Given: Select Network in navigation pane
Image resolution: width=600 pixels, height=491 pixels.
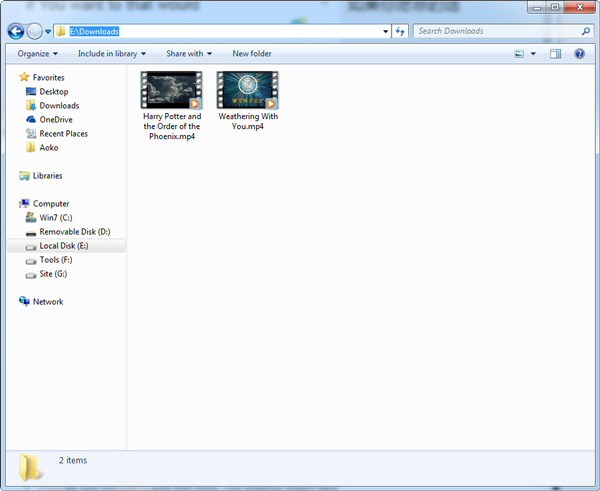Looking at the screenshot, I should [48, 302].
